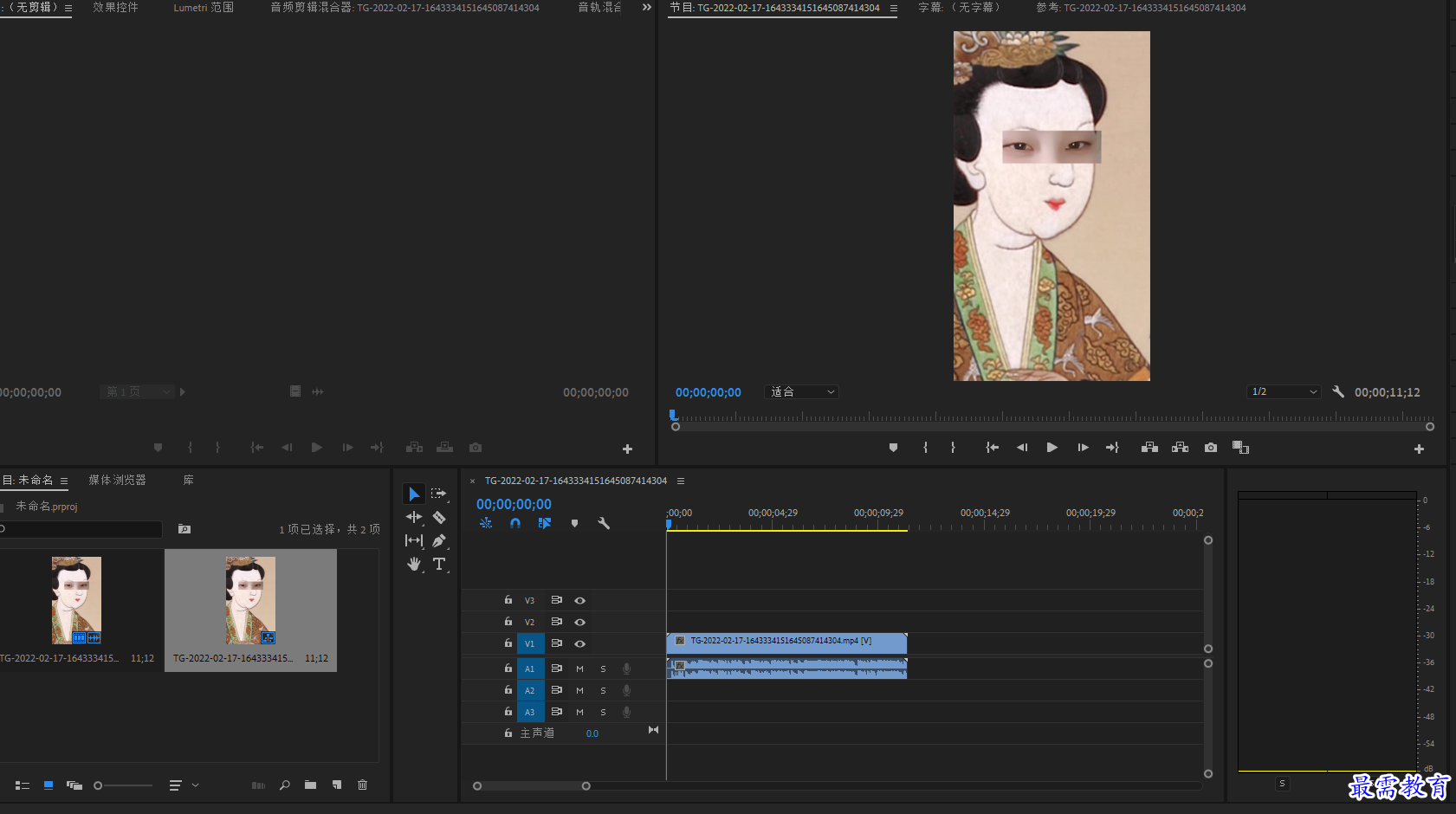Toggle linked selection in timeline

[544, 523]
